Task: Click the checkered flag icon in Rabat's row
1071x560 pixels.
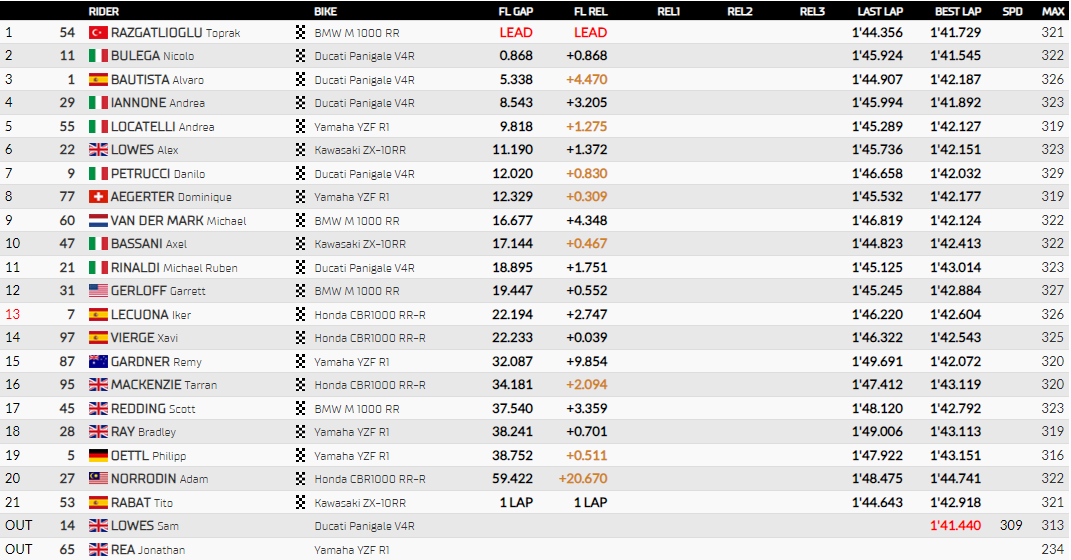Action: click(x=301, y=503)
